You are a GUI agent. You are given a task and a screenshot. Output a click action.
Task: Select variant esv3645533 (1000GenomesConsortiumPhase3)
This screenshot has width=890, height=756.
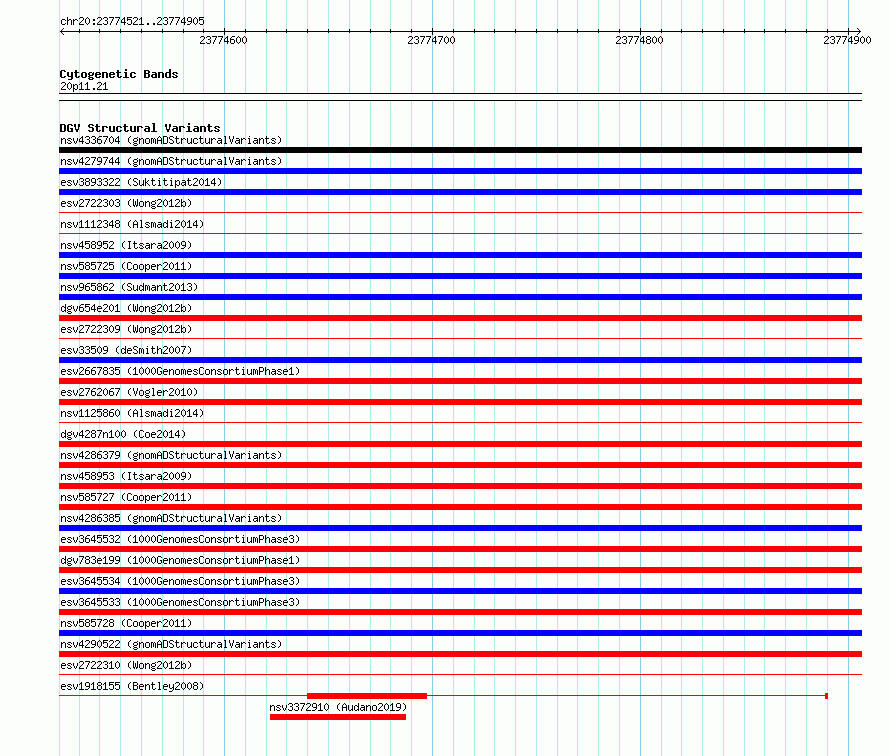click(180, 602)
